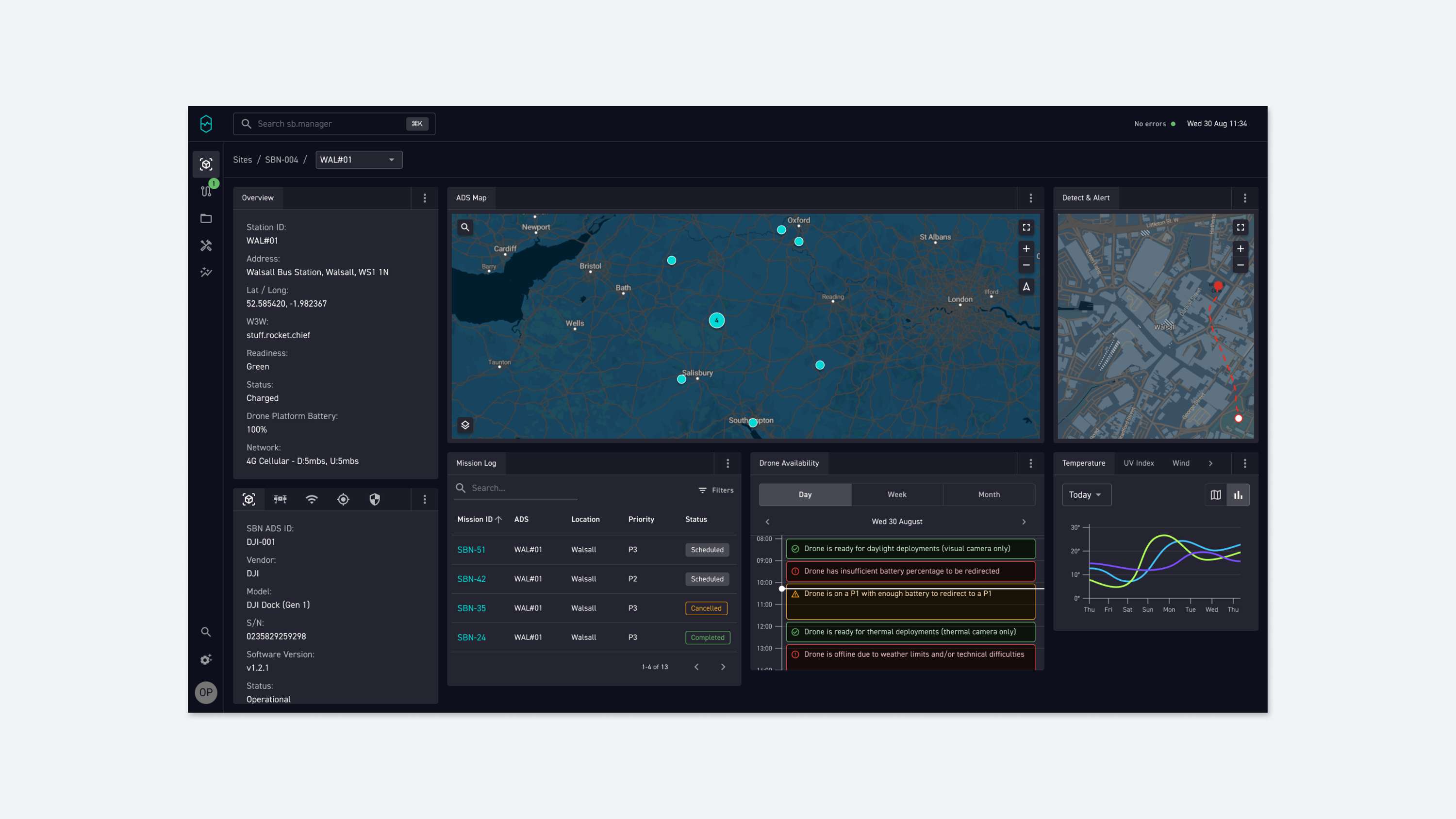Go to previous Mission Log page
Screen dimensions: 1456x819
point(696,667)
